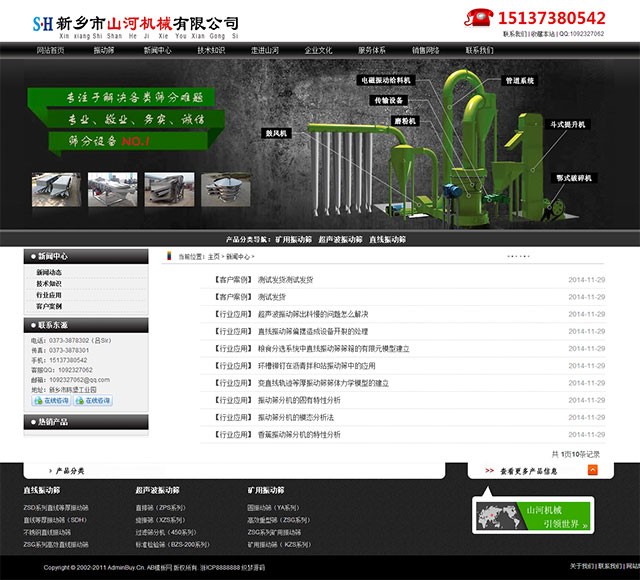Viewport: 640px width, 580px height.
Task: Open the 振动筛 nav item
Action: [x=104, y=50]
